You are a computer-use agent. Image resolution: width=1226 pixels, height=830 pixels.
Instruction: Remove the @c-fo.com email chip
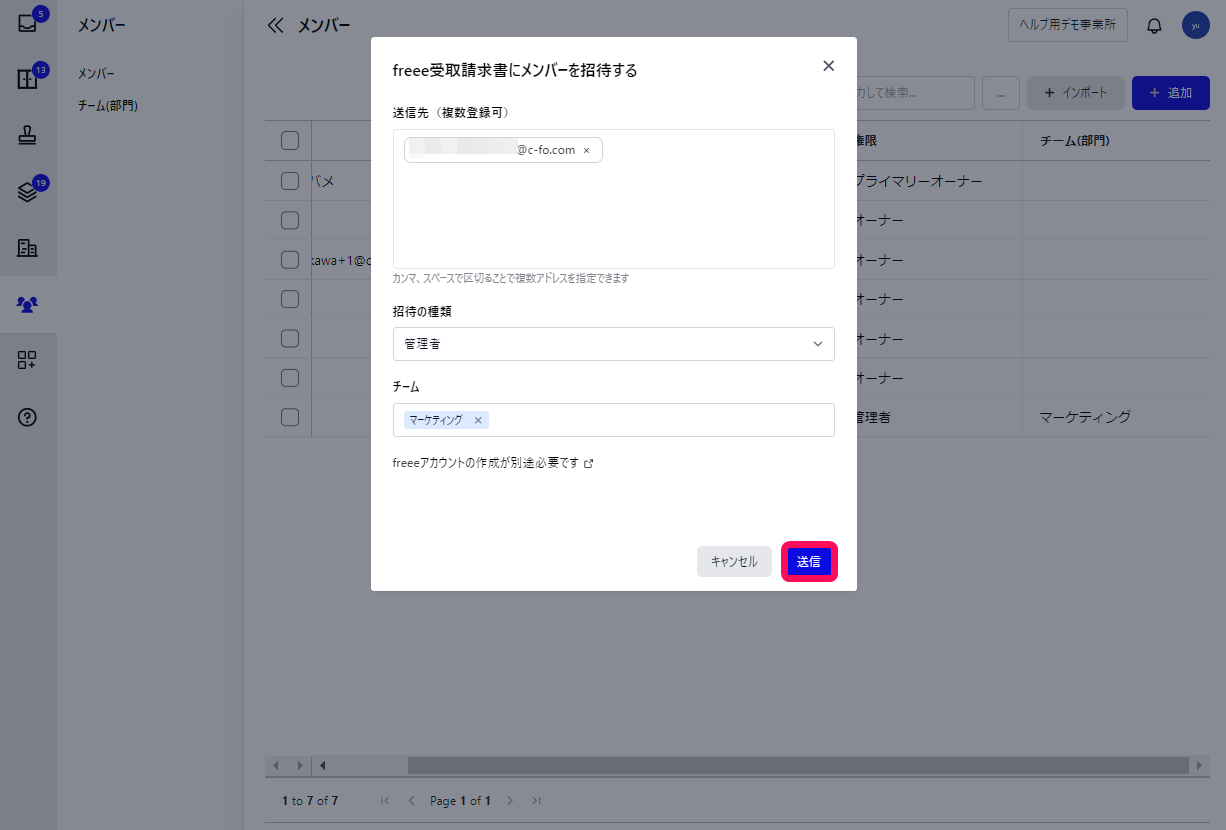[587, 150]
